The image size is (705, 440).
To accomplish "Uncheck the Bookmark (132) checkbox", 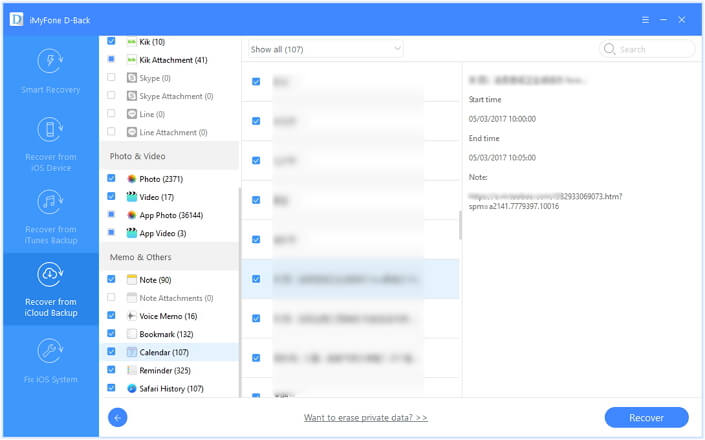I will [111, 333].
